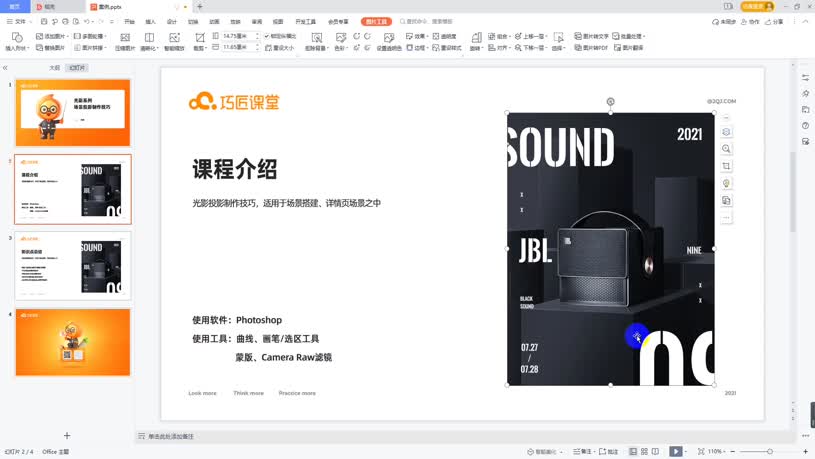Screen dimensions: 815x459
Task: Click the Smart Zoom icon
Action: point(174,37)
